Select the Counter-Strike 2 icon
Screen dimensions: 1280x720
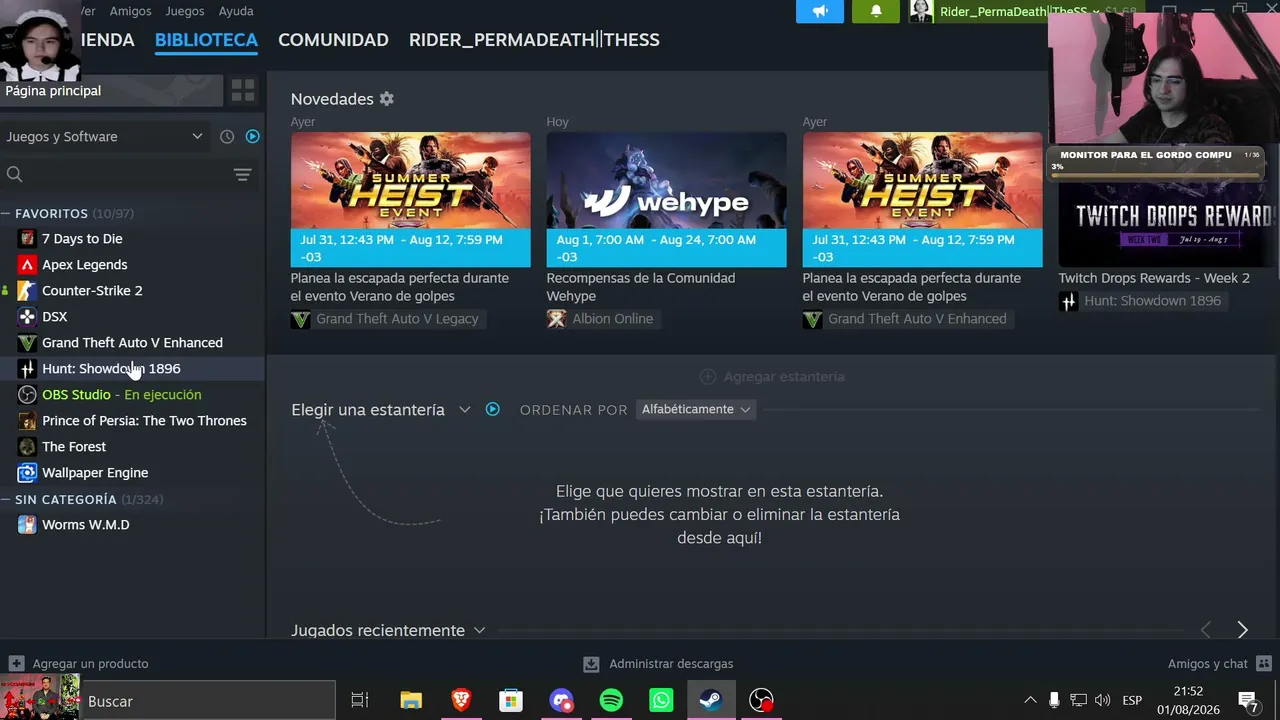(27, 291)
